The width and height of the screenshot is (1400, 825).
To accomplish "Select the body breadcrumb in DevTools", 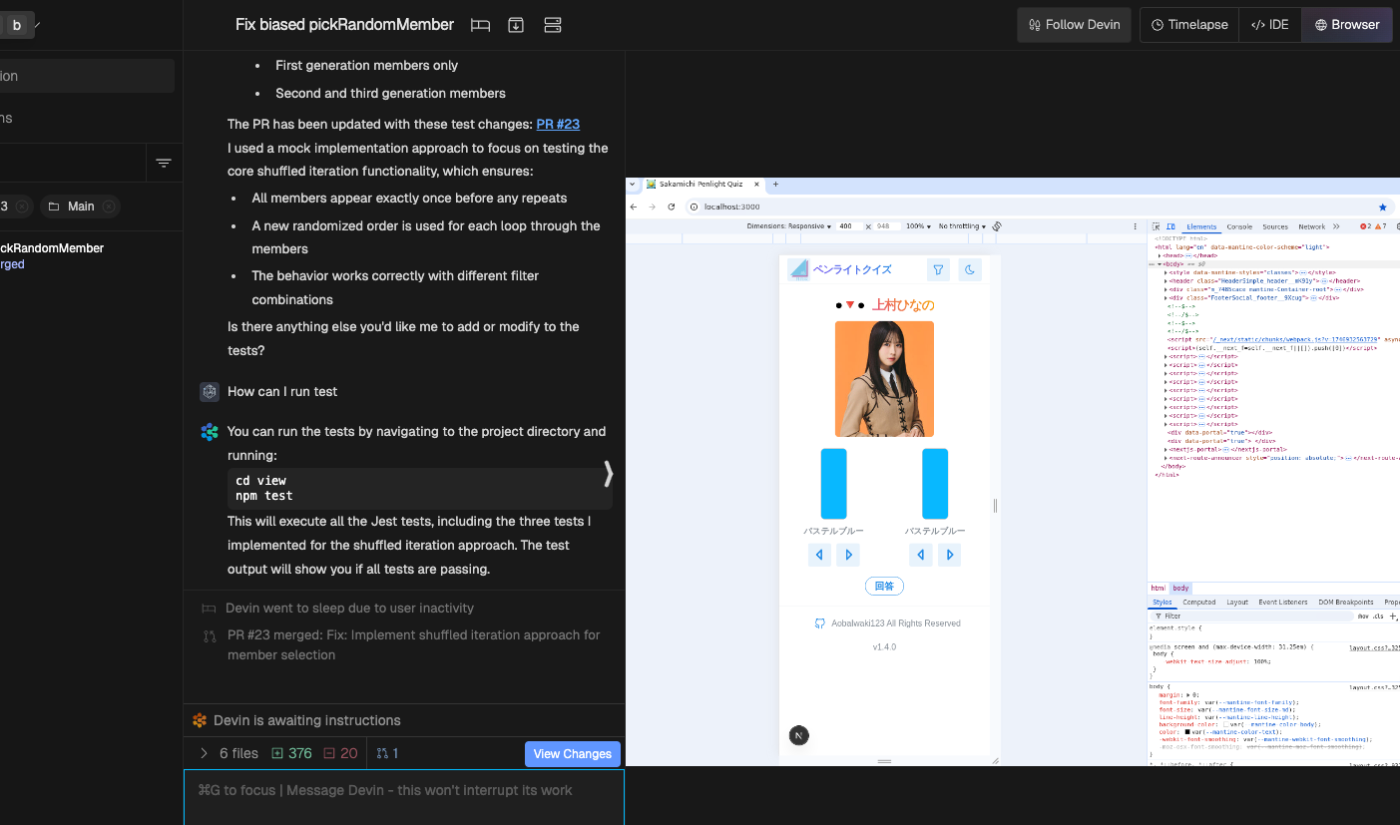I will click(x=1180, y=588).
